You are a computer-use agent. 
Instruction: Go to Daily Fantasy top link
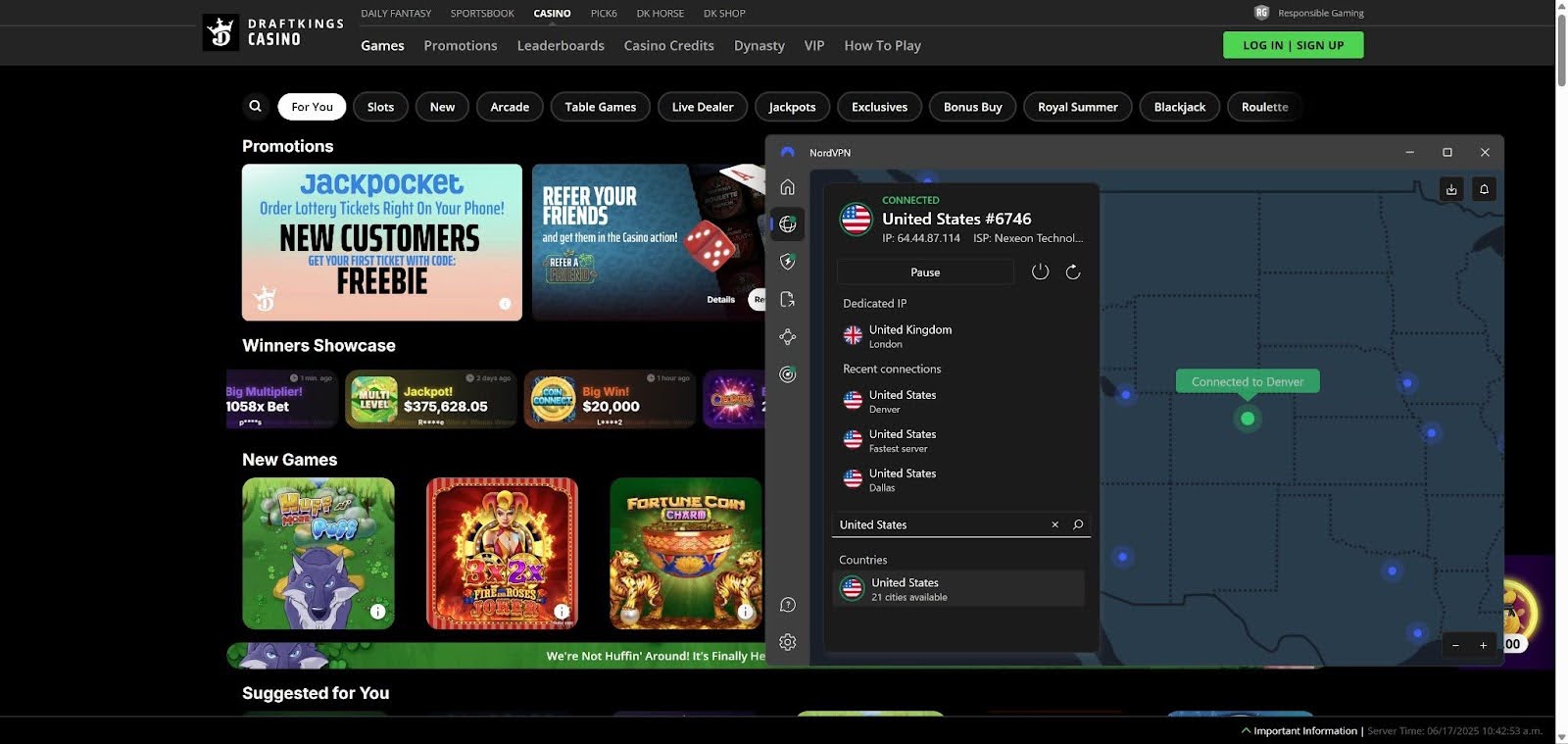[x=396, y=13]
